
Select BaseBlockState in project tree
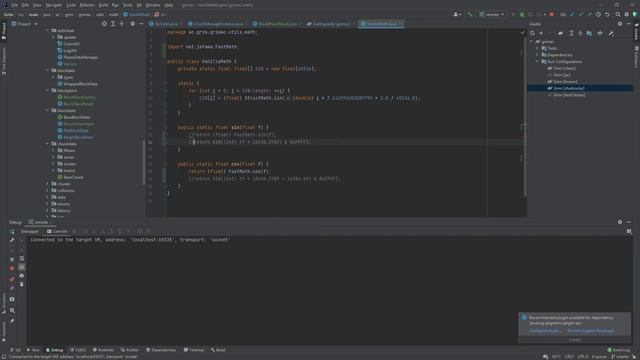coord(76,118)
